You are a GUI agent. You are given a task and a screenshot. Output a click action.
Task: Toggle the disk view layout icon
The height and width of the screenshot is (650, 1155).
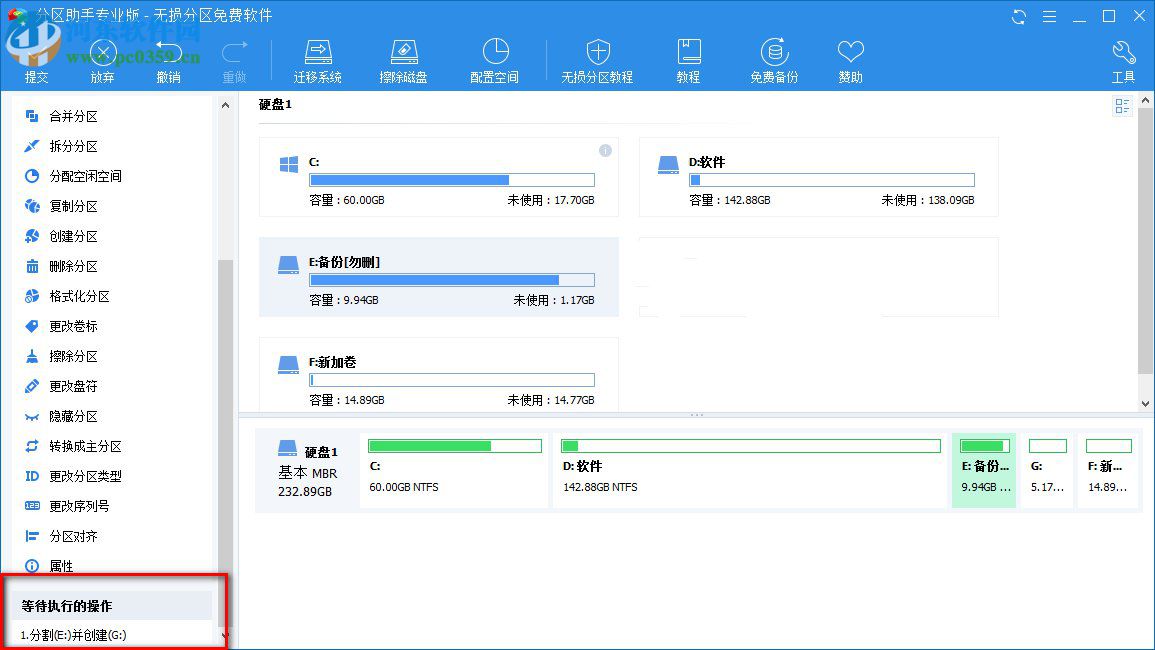click(x=1122, y=106)
